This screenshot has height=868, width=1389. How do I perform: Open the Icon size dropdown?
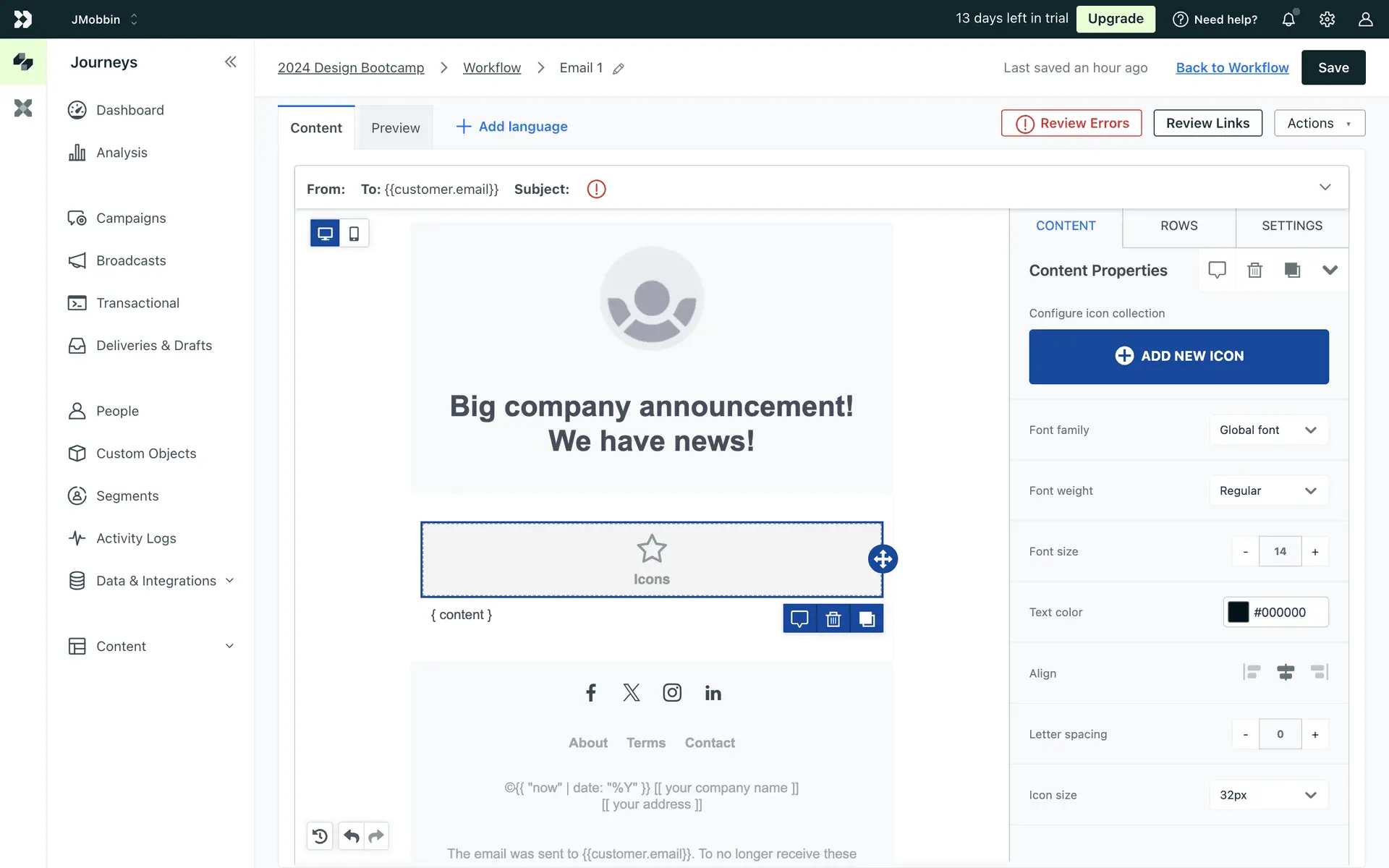[x=1268, y=795]
